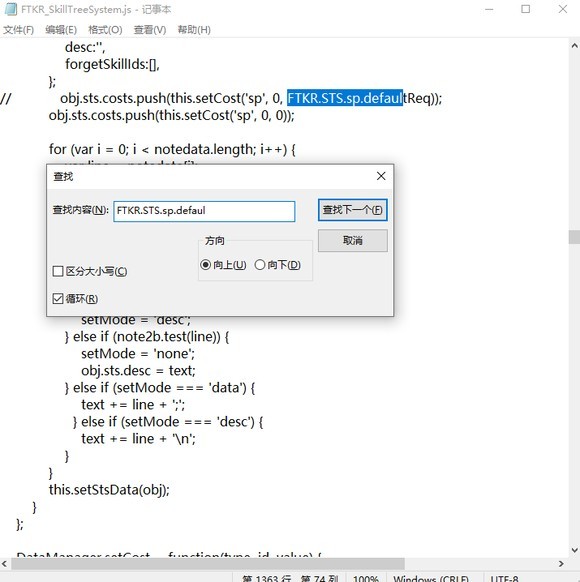Open the 帮助(H) menu
This screenshot has height=582, width=580.
tap(194, 30)
